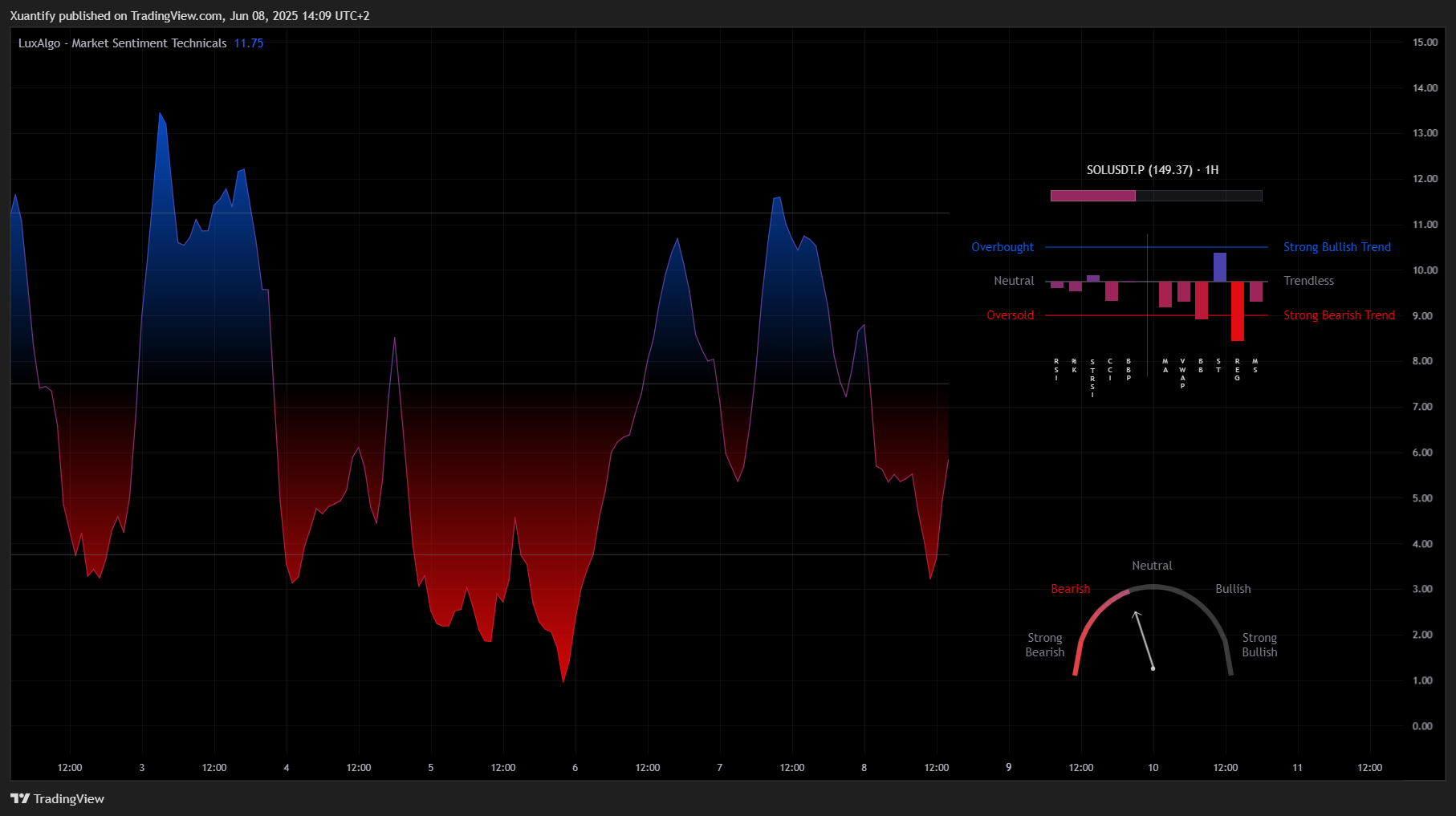Click the Neutral label above the gauge
This screenshot has width=1456, height=816.
(1152, 566)
